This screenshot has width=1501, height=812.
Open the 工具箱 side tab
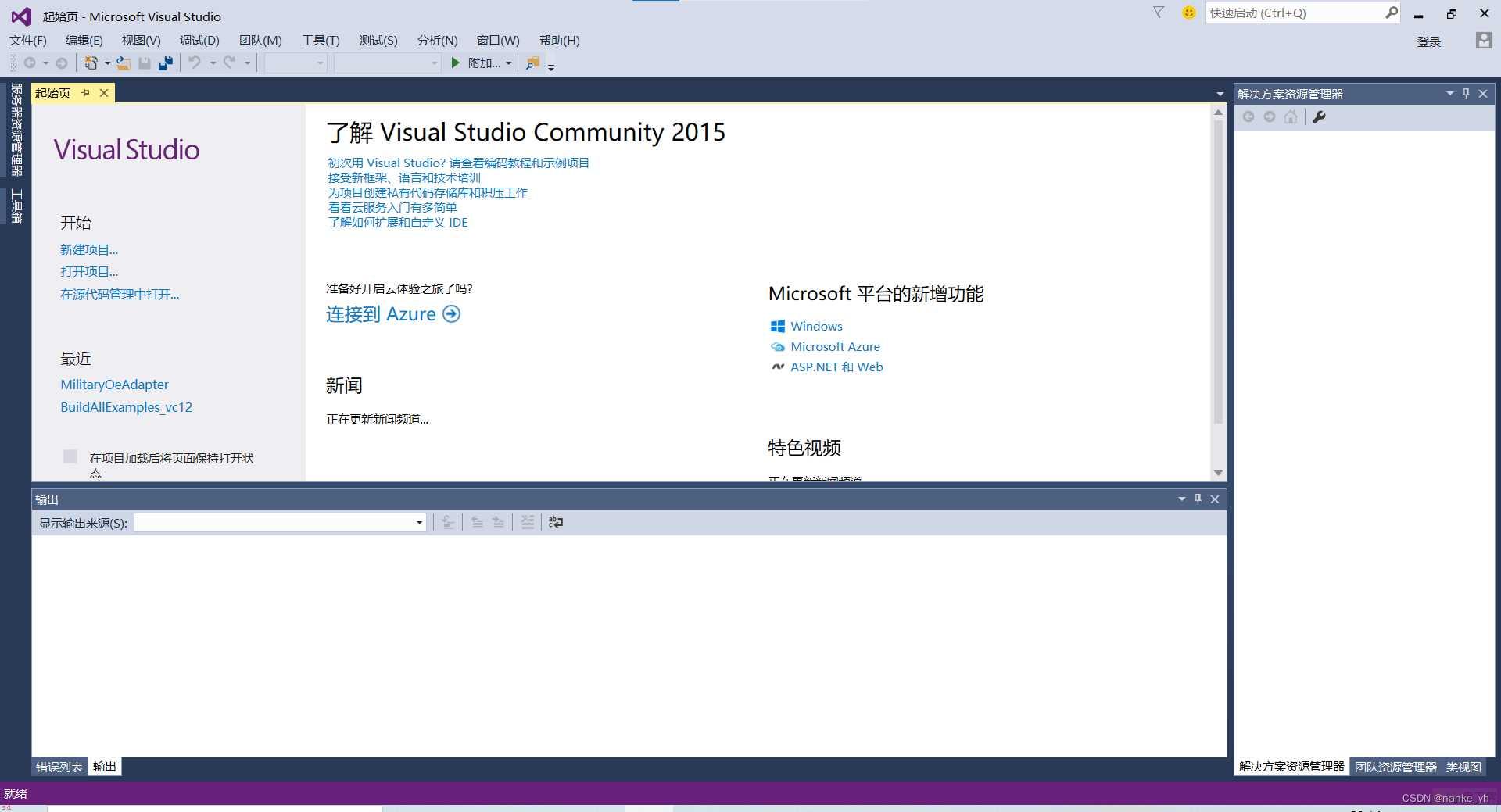(16, 206)
